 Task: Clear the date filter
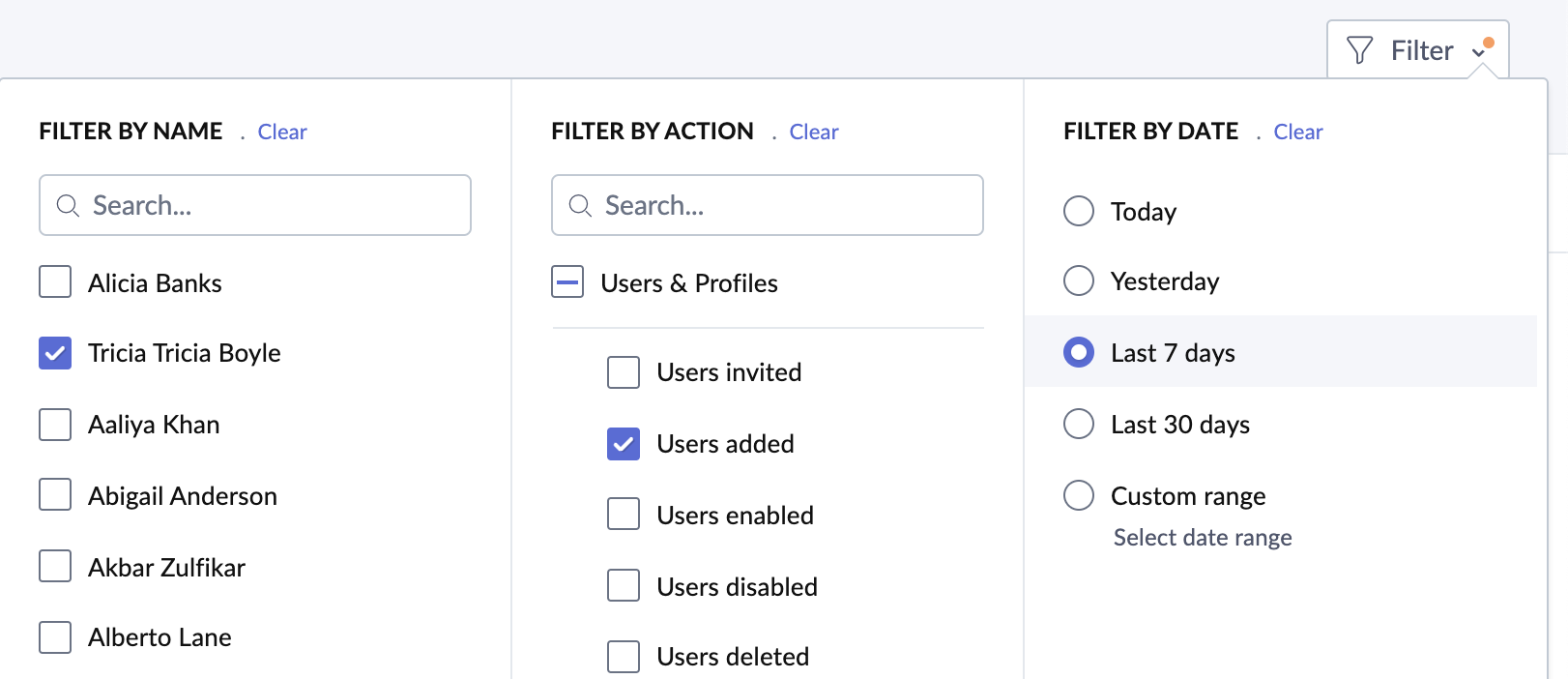coord(1297,133)
